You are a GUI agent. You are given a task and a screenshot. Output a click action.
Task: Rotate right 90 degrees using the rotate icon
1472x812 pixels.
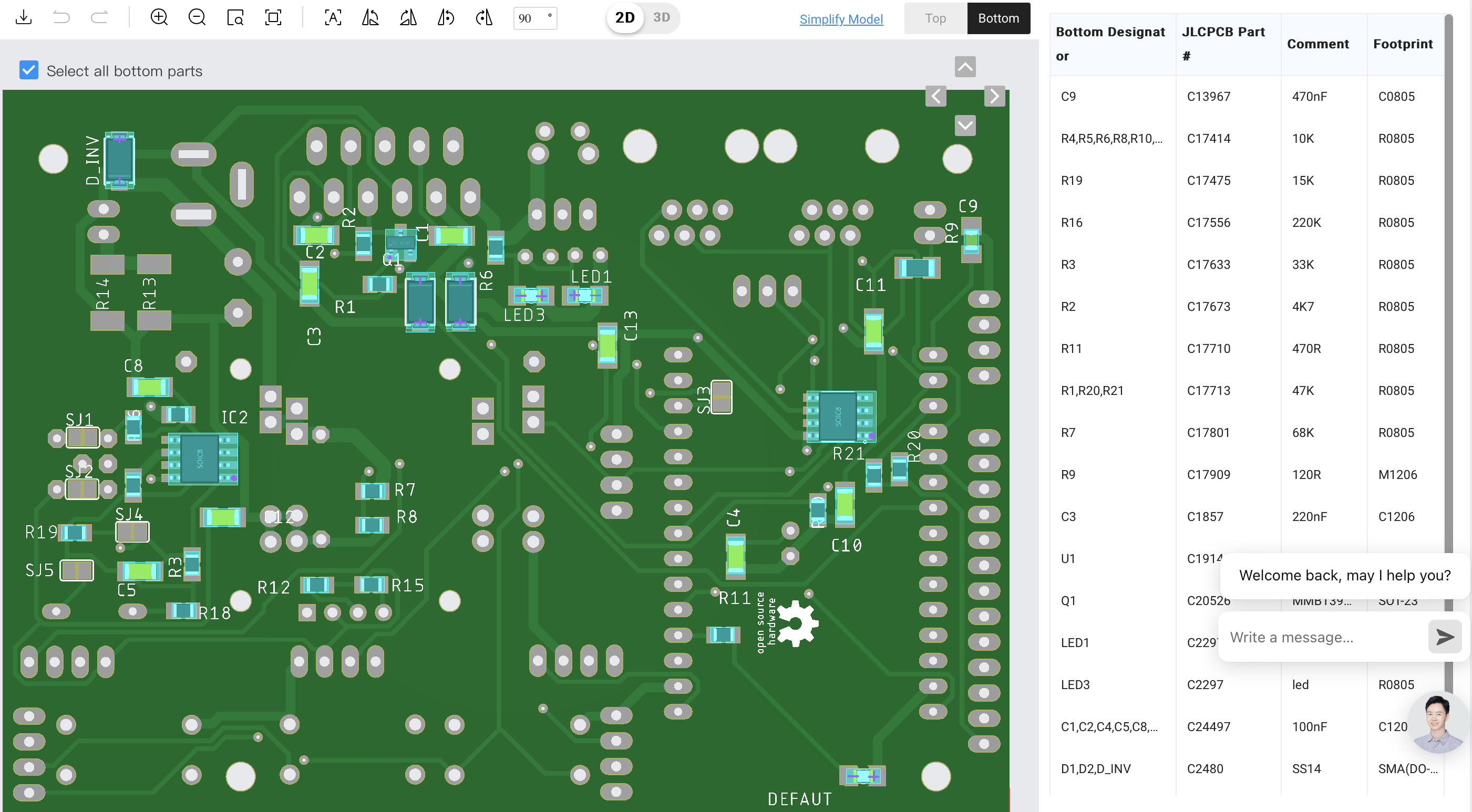[408, 18]
